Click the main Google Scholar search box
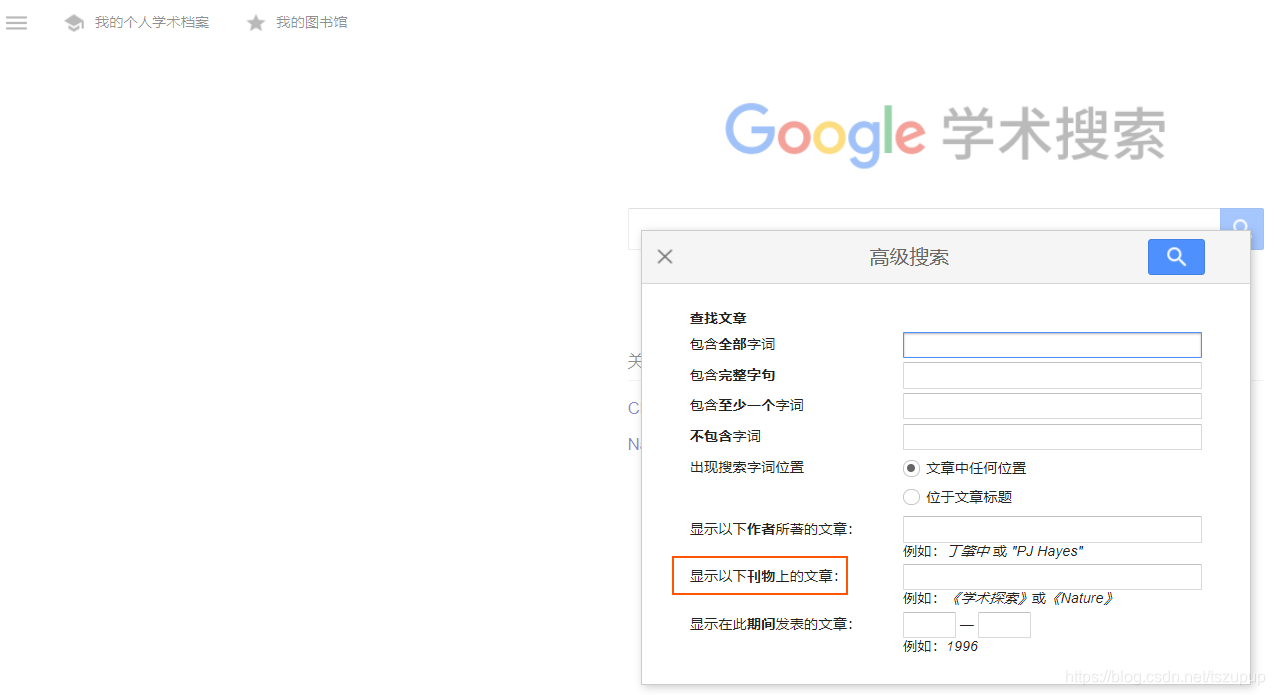 pyautogui.click(x=924, y=229)
